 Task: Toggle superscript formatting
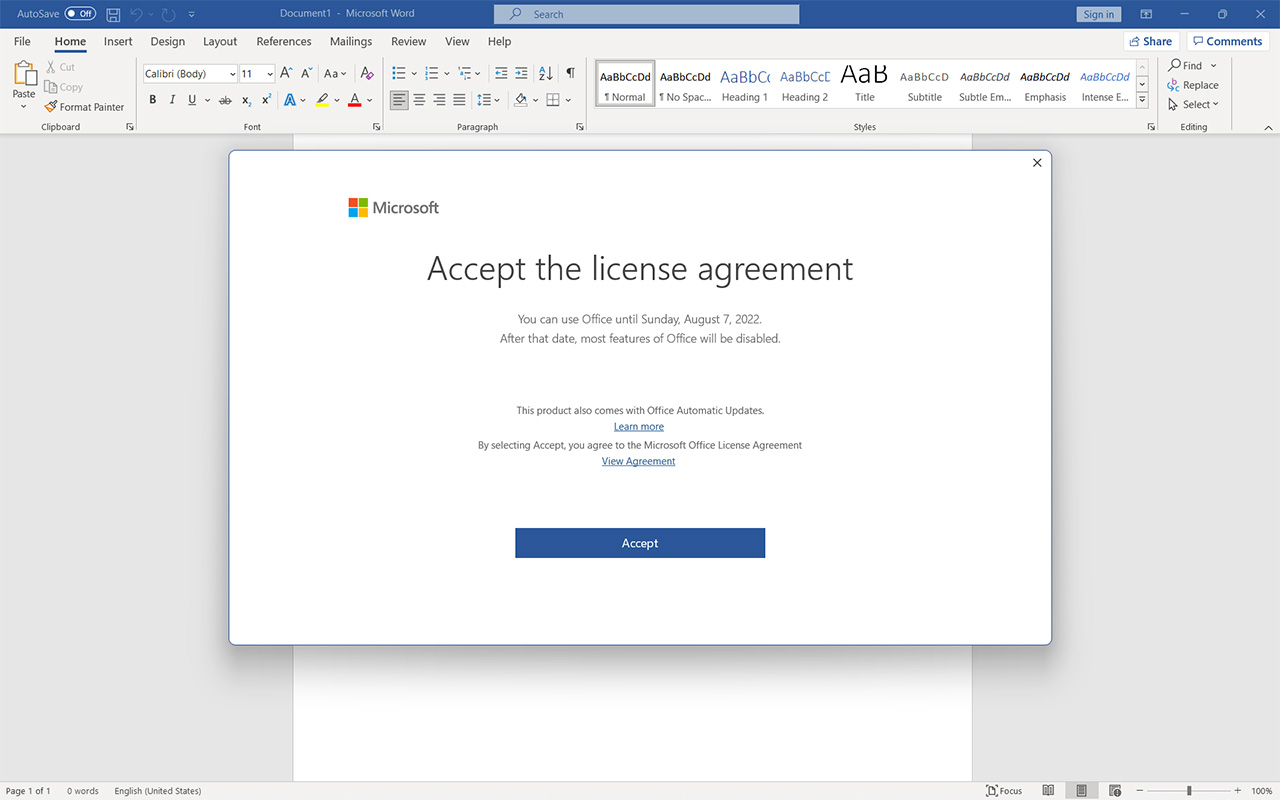coord(266,100)
